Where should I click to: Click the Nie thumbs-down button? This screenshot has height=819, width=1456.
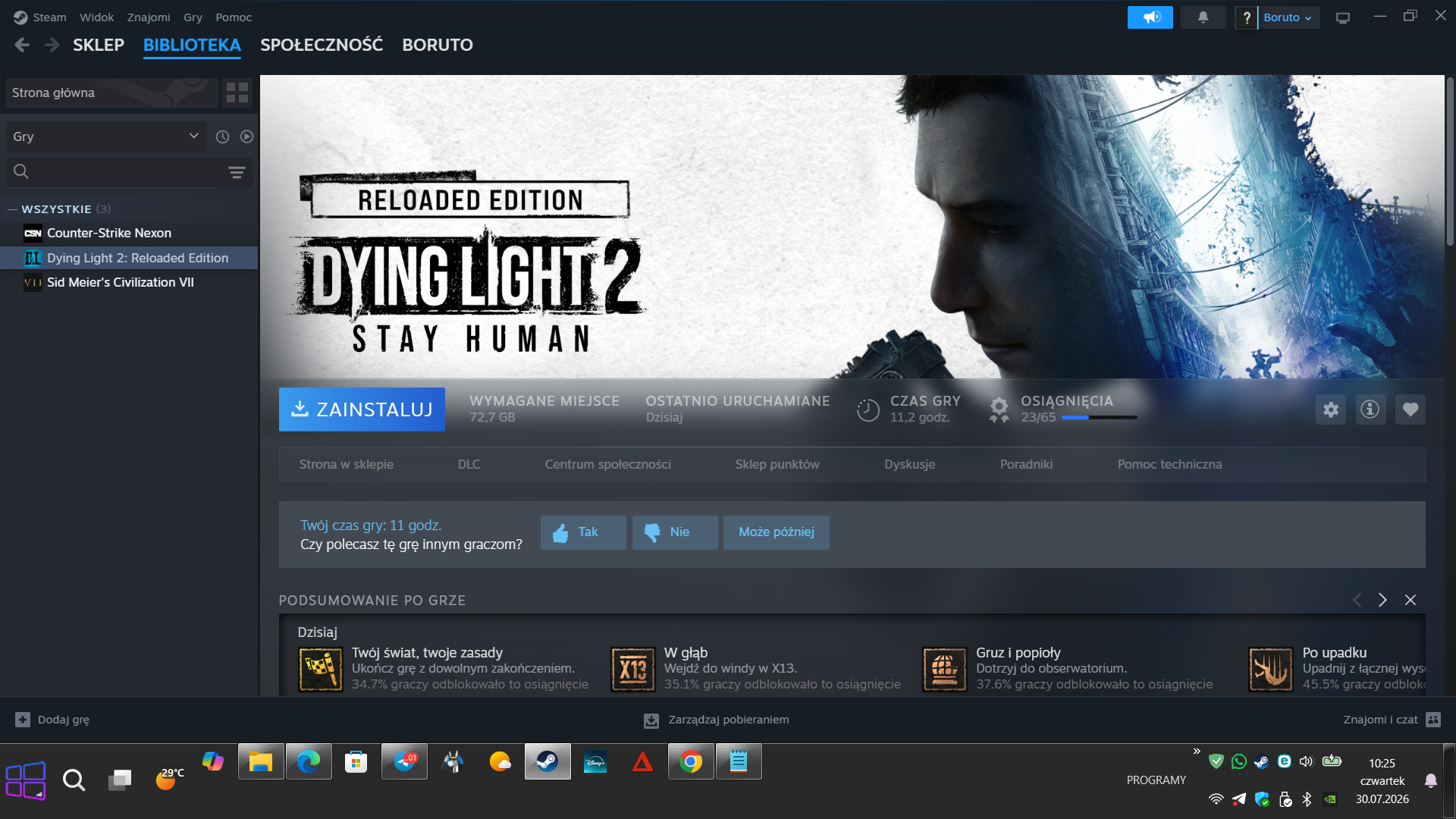point(675,532)
